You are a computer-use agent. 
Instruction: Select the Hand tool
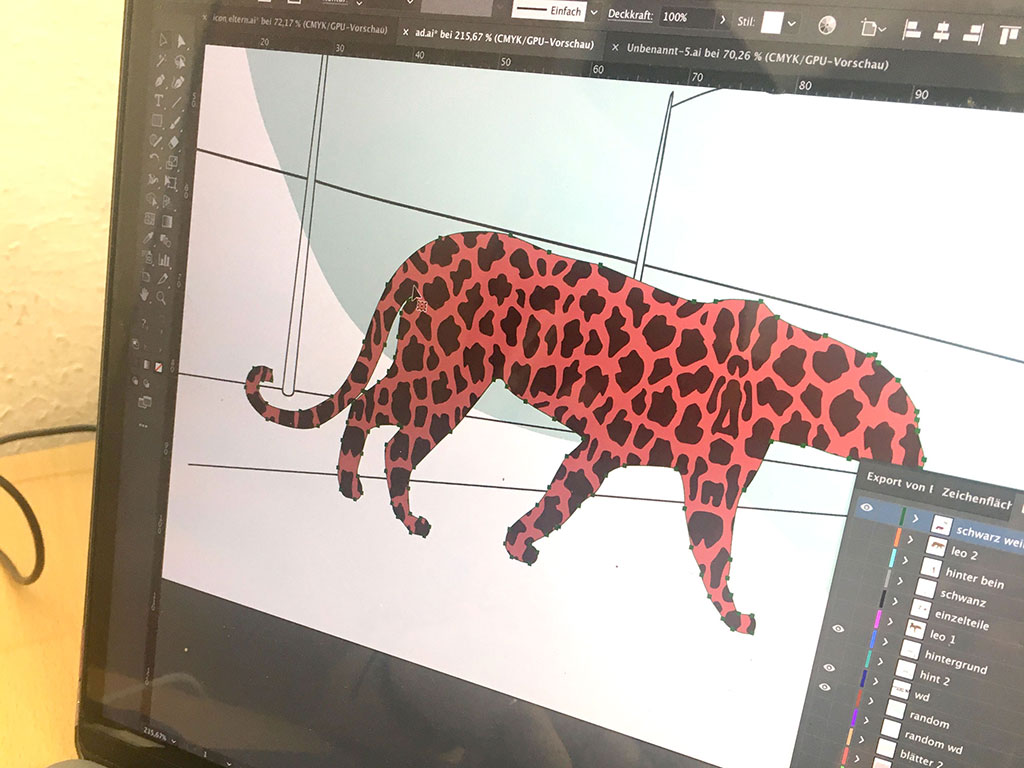tap(145, 295)
